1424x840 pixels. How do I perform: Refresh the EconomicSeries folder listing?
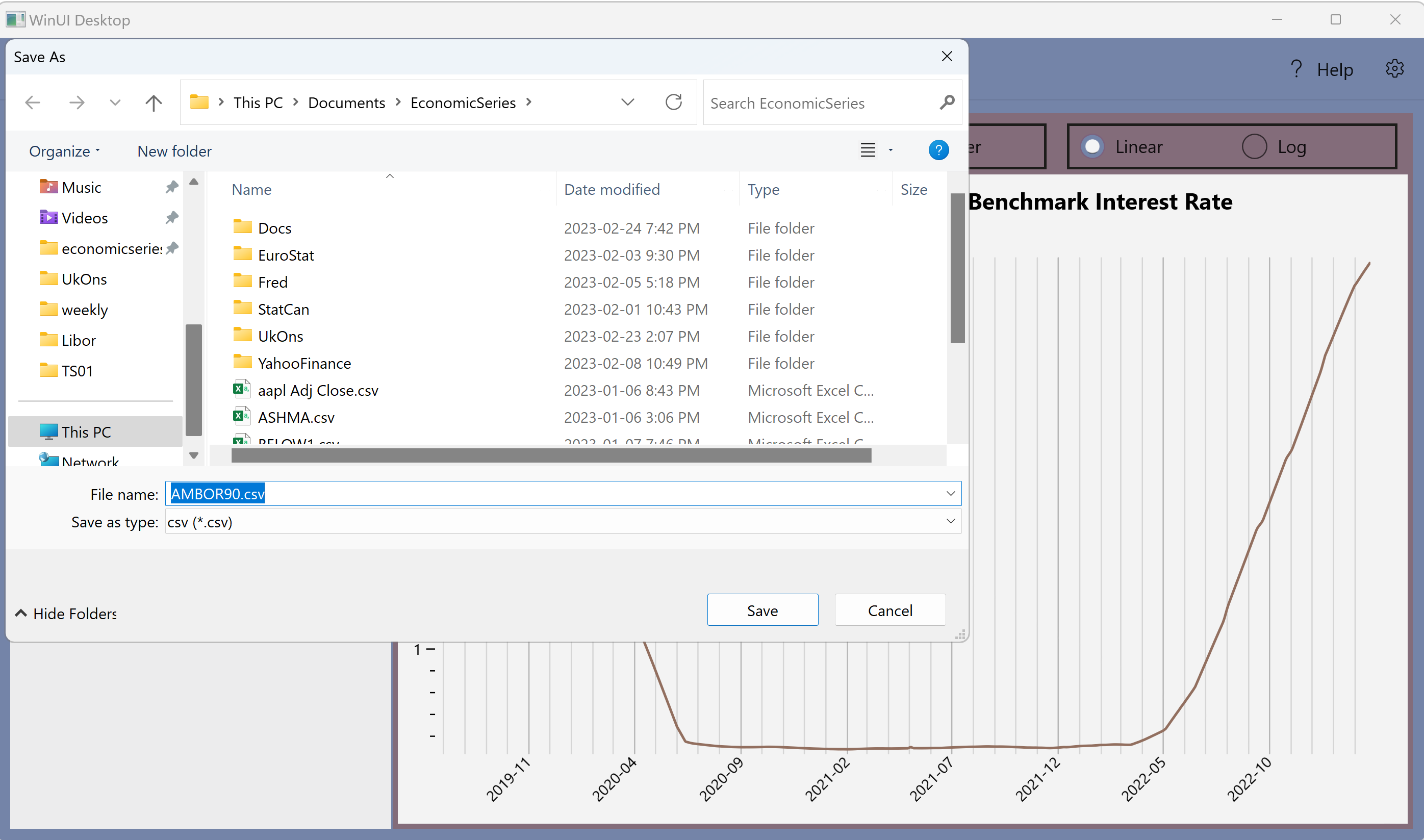click(674, 103)
